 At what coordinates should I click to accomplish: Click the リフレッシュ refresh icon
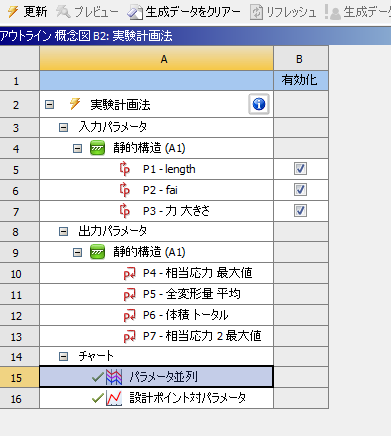(x=256, y=12)
